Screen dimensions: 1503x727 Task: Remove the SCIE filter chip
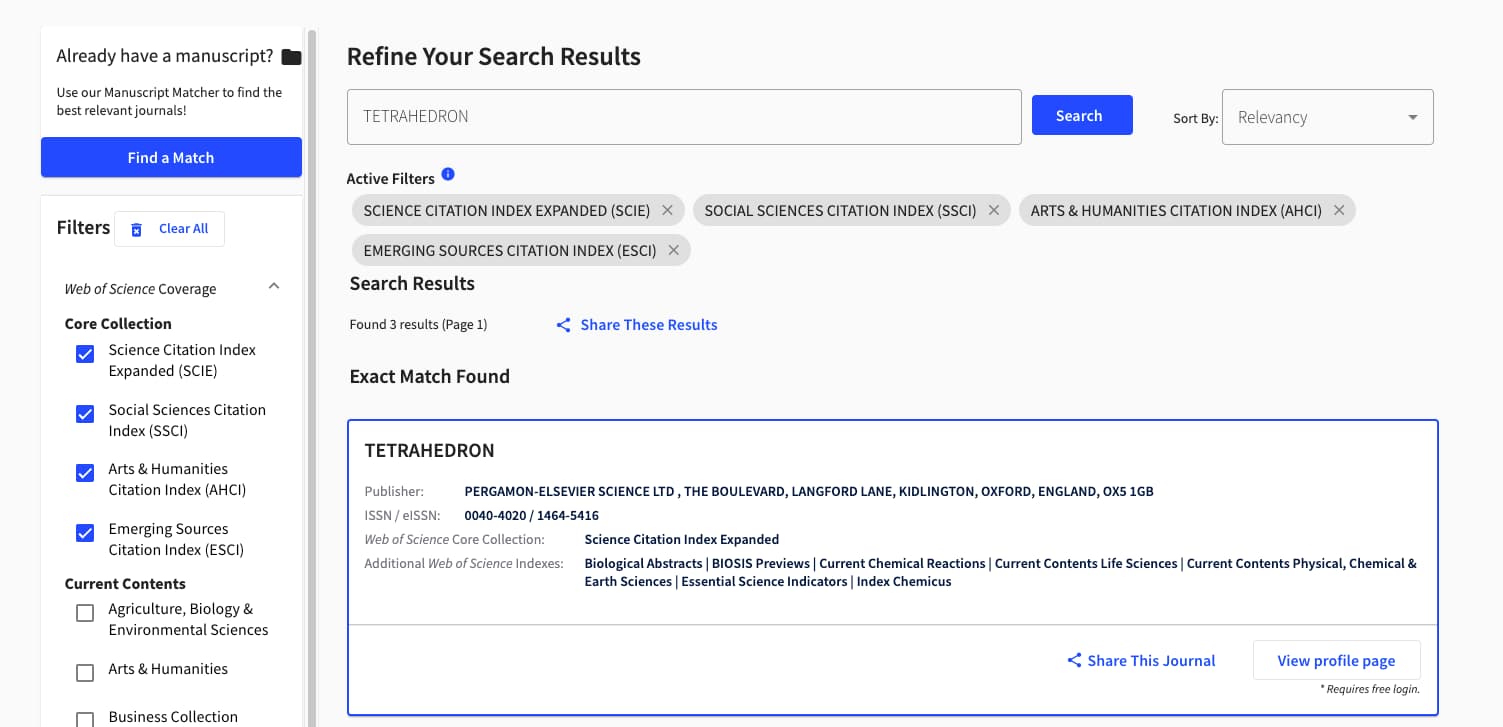(667, 210)
